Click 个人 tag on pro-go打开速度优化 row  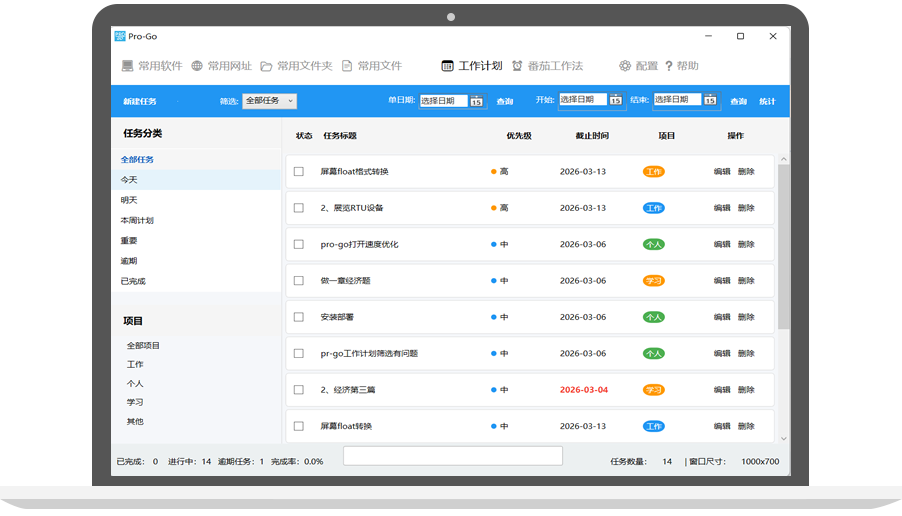point(653,244)
